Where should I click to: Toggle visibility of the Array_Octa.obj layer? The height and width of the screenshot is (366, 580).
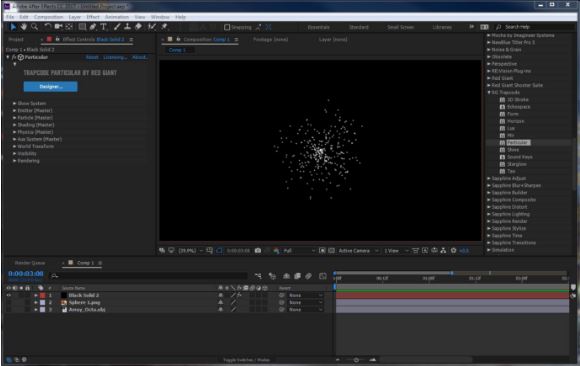click(9, 310)
